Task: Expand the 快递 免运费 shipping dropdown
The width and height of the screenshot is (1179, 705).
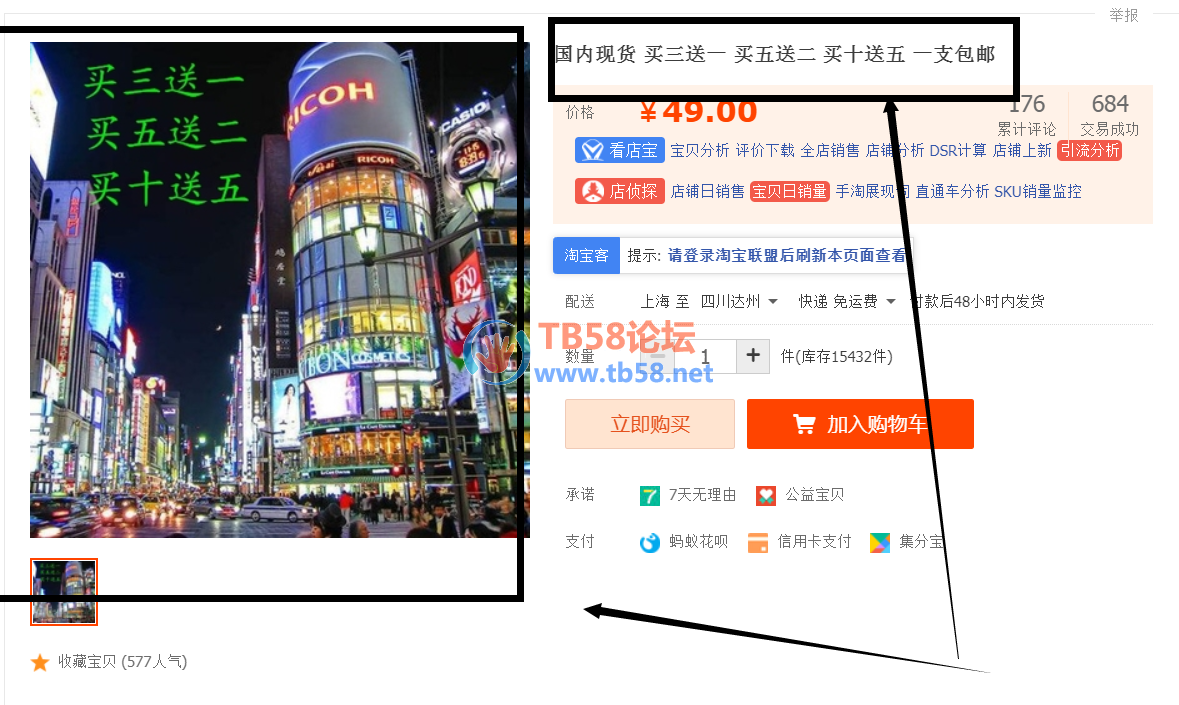Action: (847, 301)
